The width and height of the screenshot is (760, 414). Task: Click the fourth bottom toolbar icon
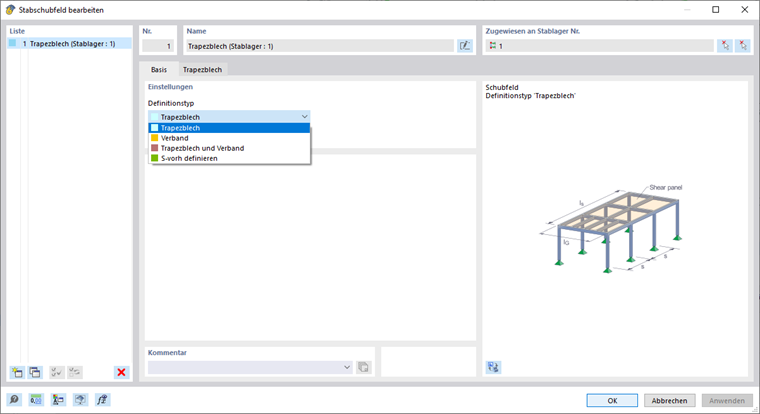coord(80,399)
